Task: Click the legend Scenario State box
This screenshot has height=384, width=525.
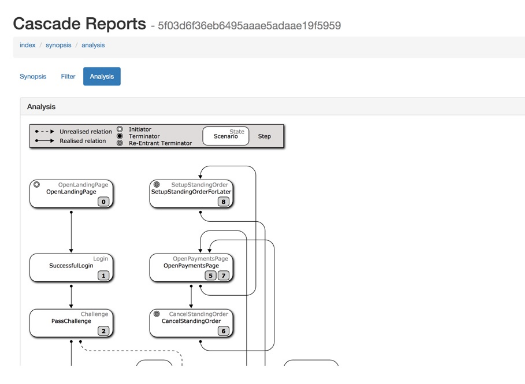Action: coord(226,136)
